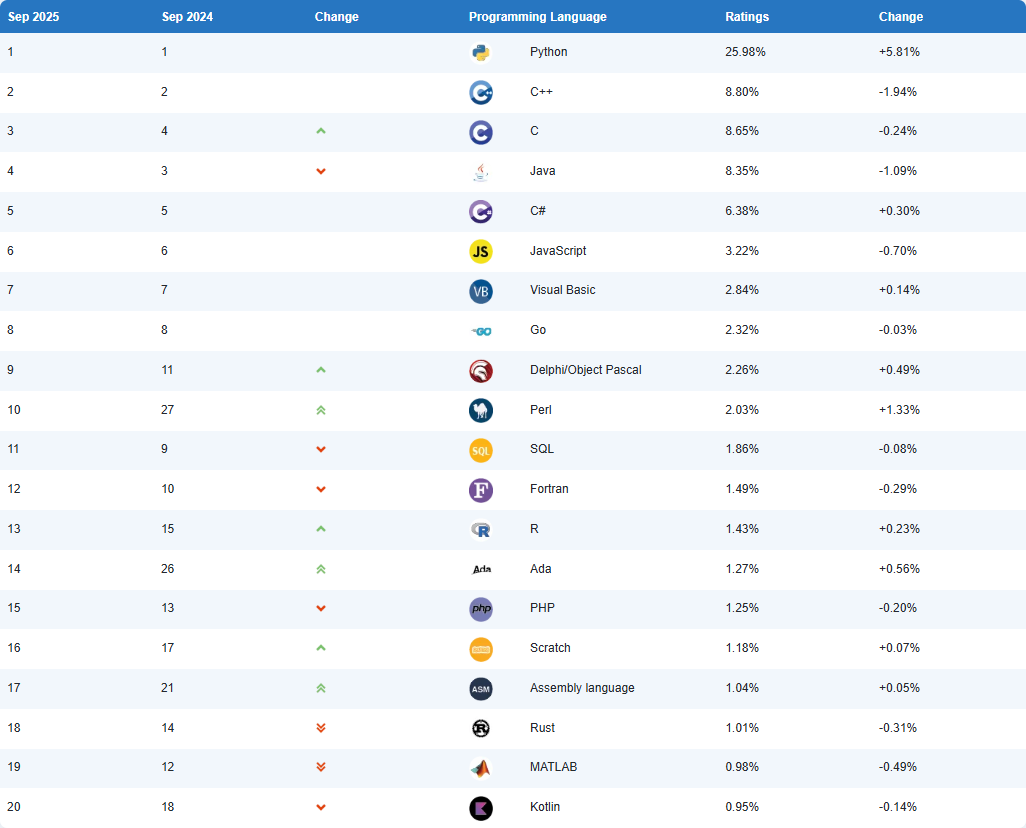Click the Programming Language column header
The height and width of the screenshot is (828, 1026).
[x=537, y=17]
